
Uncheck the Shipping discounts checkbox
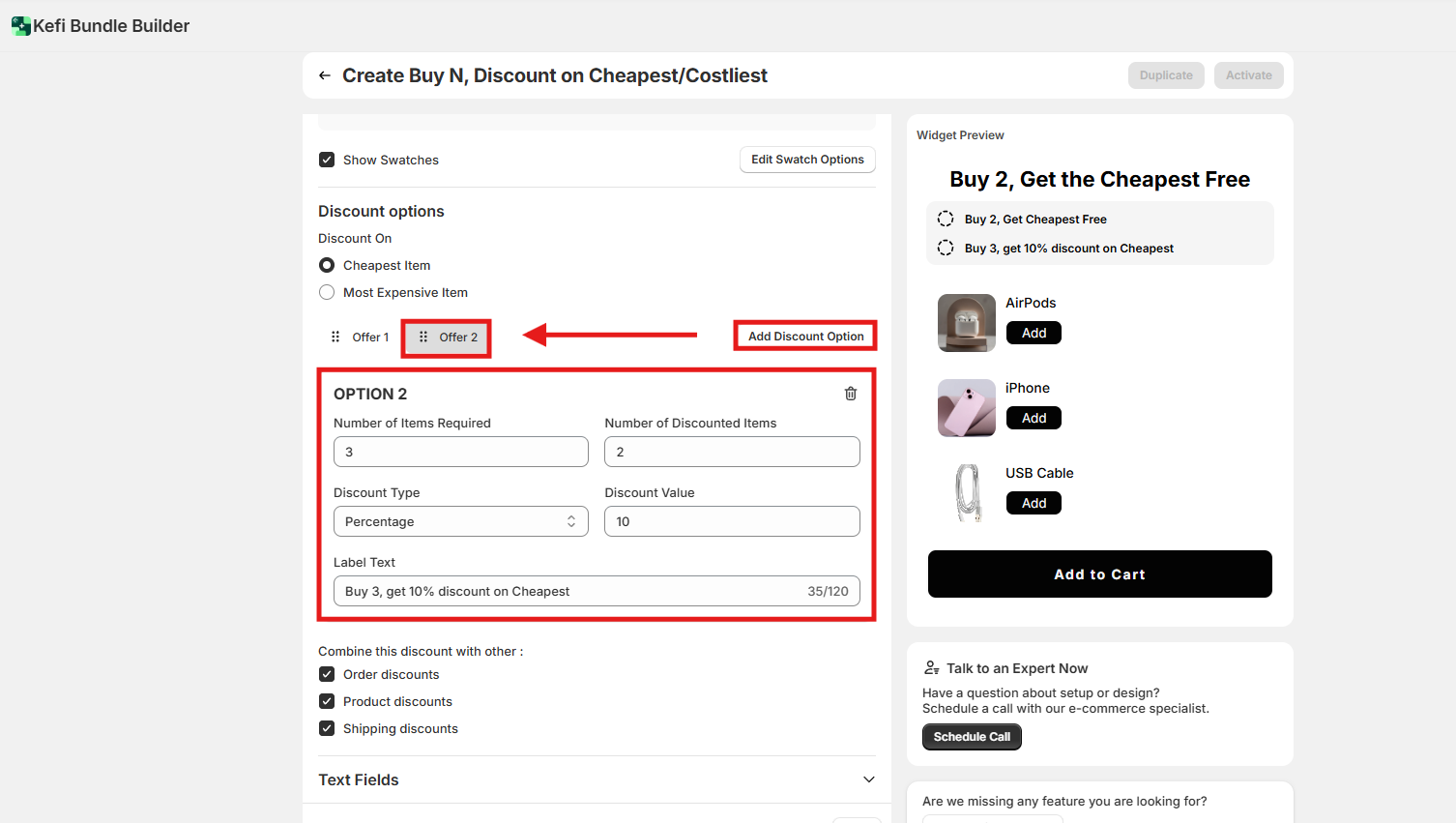pos(327,728)
